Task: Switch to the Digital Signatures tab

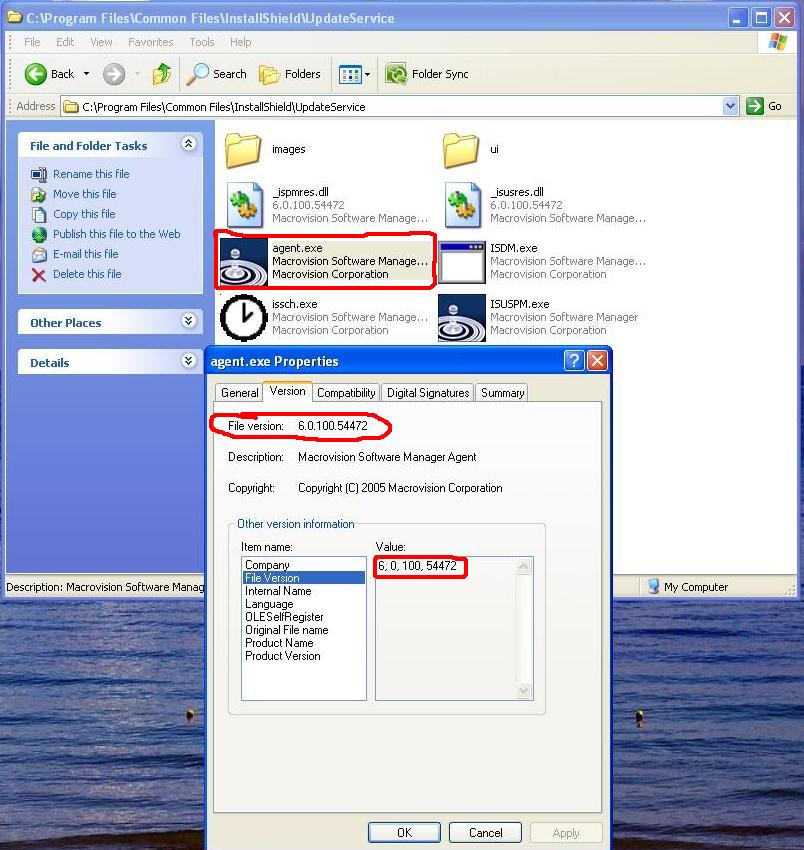Action: tap(428, 392)
